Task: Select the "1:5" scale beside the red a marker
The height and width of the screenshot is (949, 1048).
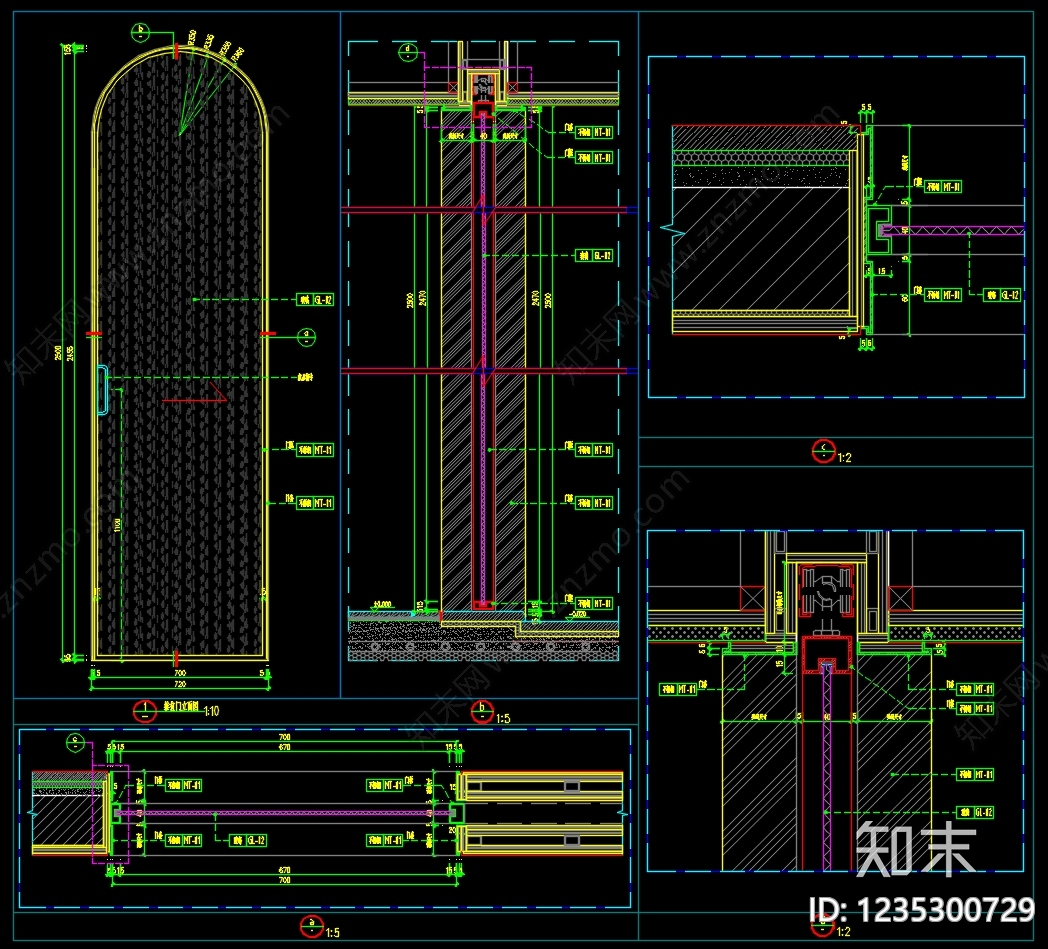Action: pyautogui.click(x=332, y=932)
